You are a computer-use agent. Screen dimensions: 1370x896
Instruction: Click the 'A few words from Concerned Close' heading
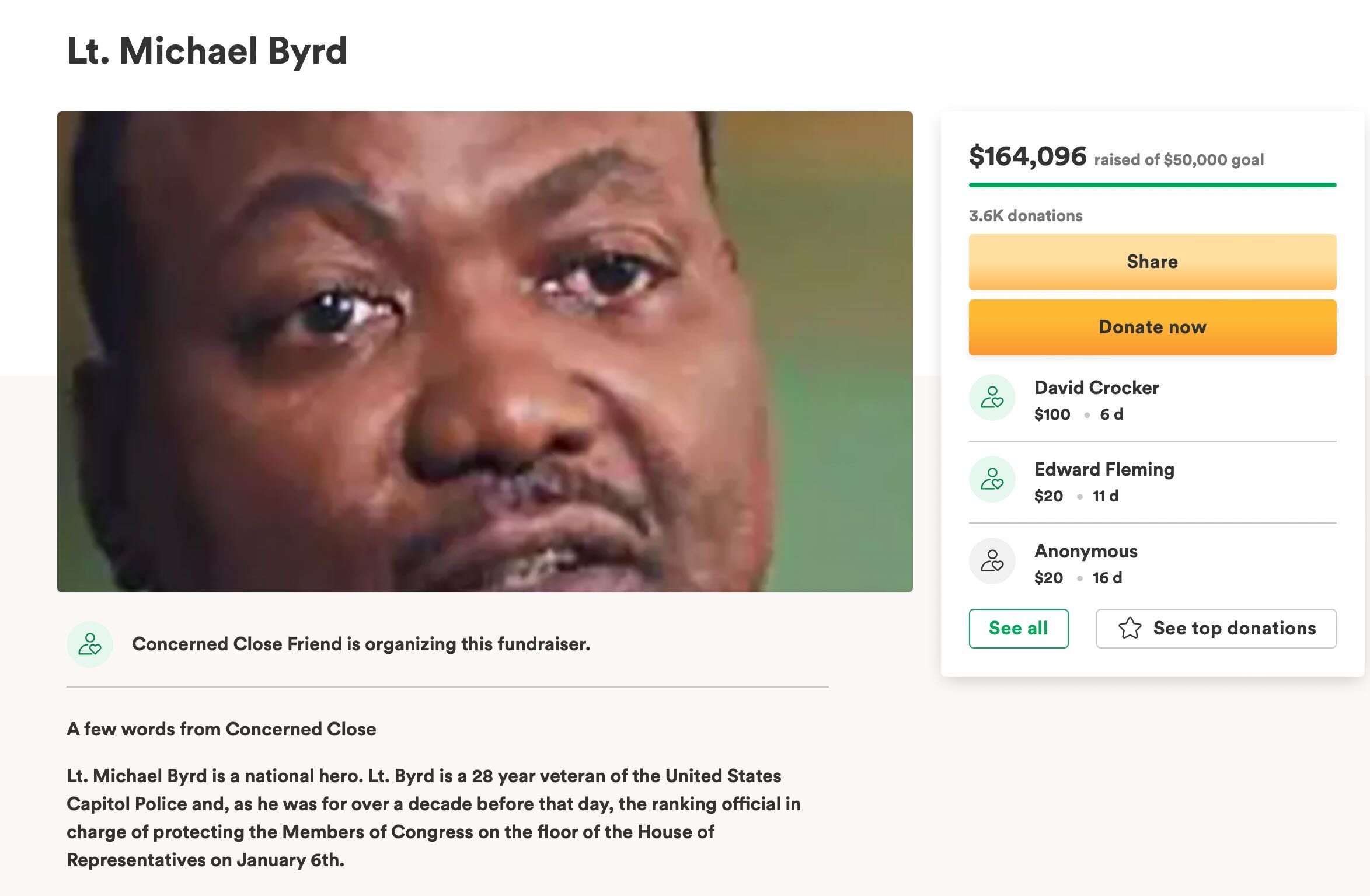coord(221,729)
